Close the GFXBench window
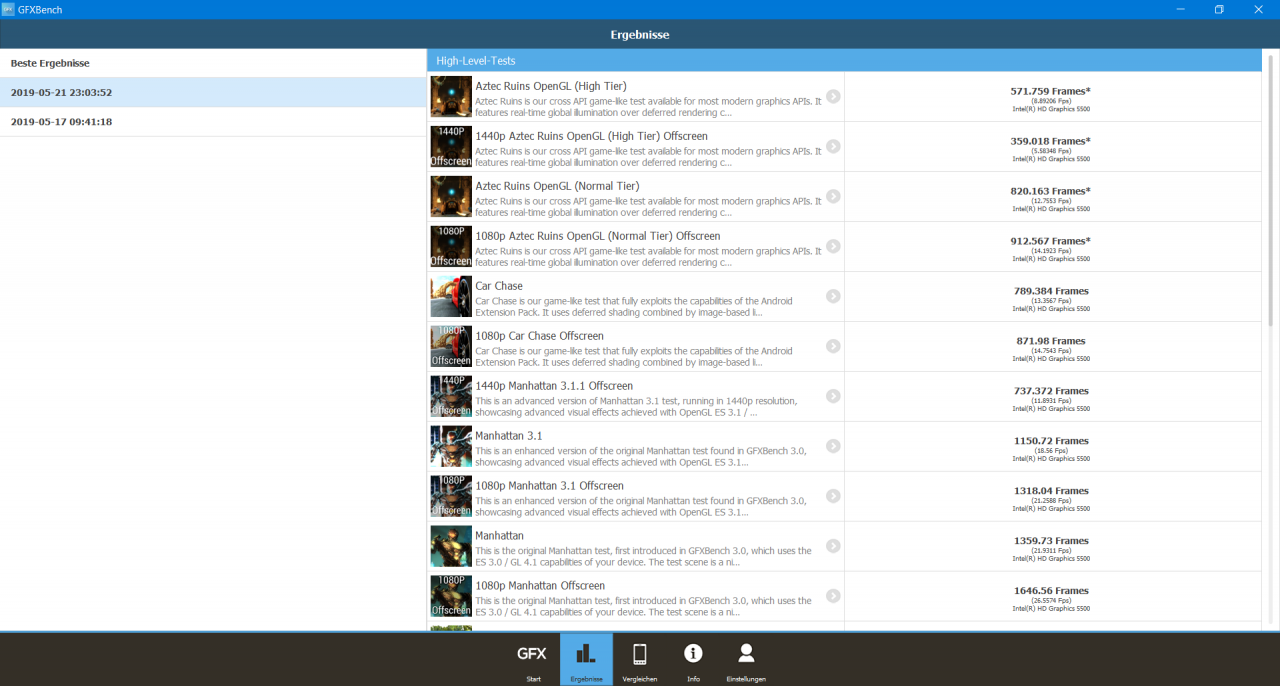 point(1259,9)
